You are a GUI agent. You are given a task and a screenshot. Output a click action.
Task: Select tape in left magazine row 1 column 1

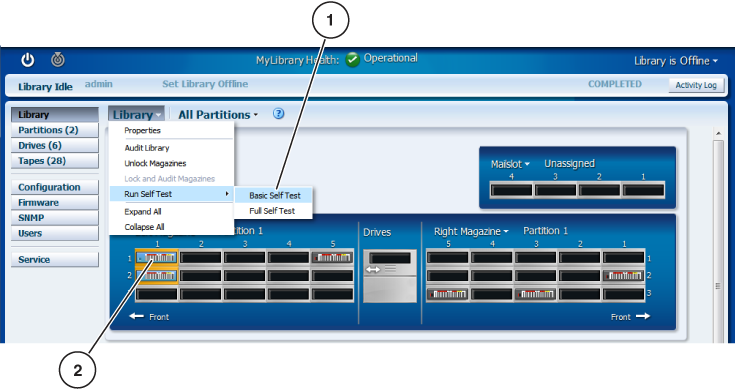pyautogui.click(x=157, y=257)
